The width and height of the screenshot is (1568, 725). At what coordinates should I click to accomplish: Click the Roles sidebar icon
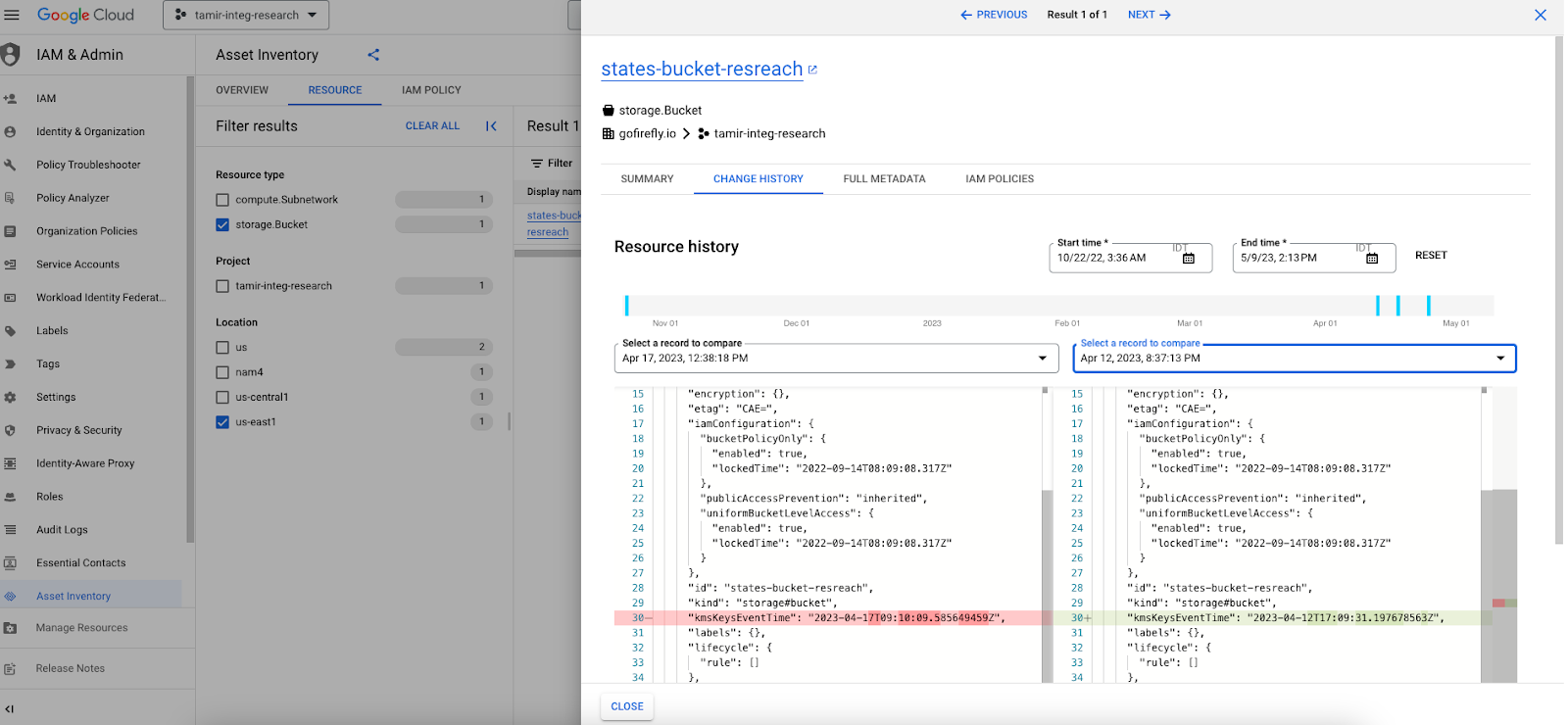coord(10,497)
